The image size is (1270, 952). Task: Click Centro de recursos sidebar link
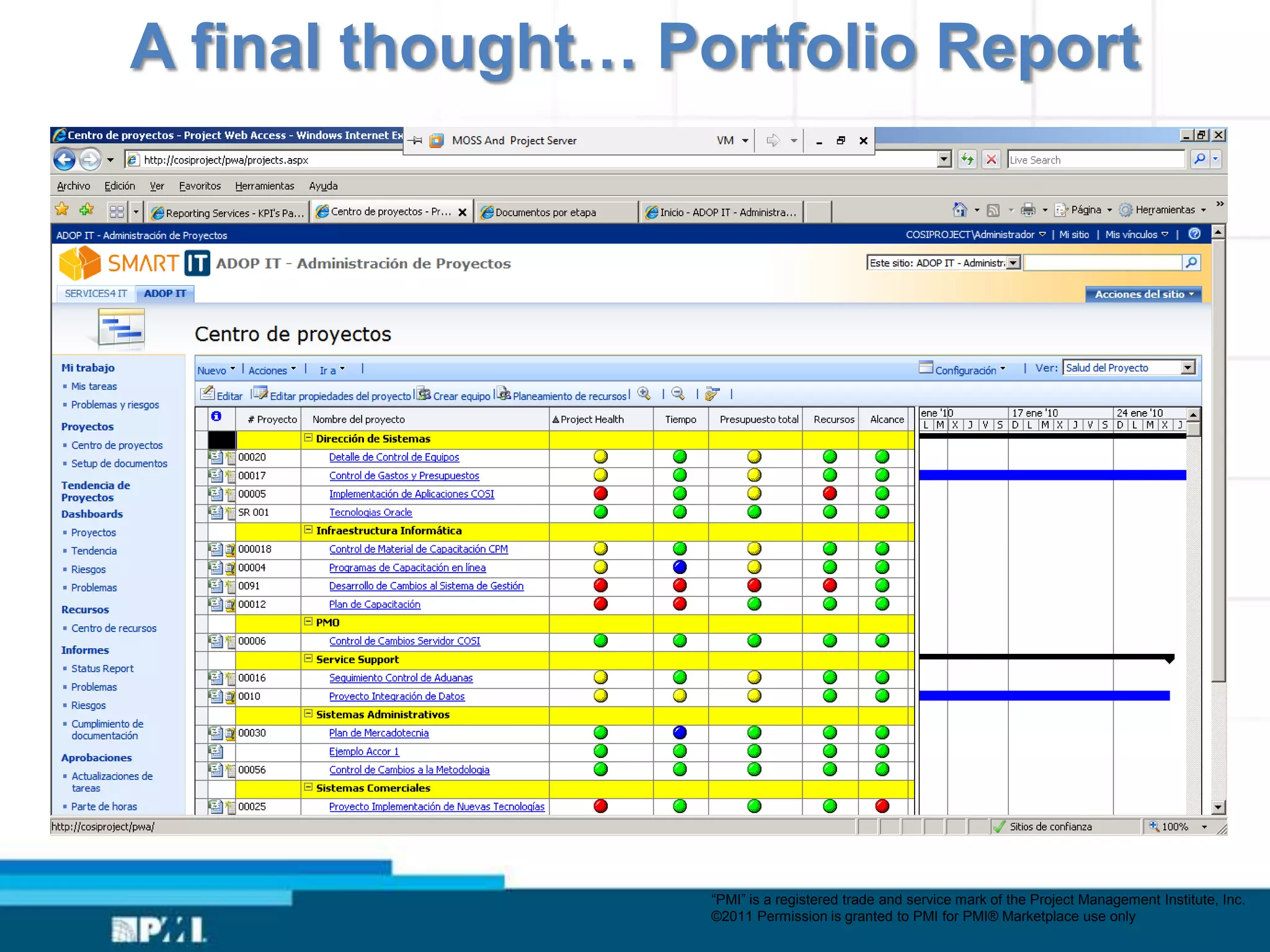pyautogui.click(x=113, y=628)
